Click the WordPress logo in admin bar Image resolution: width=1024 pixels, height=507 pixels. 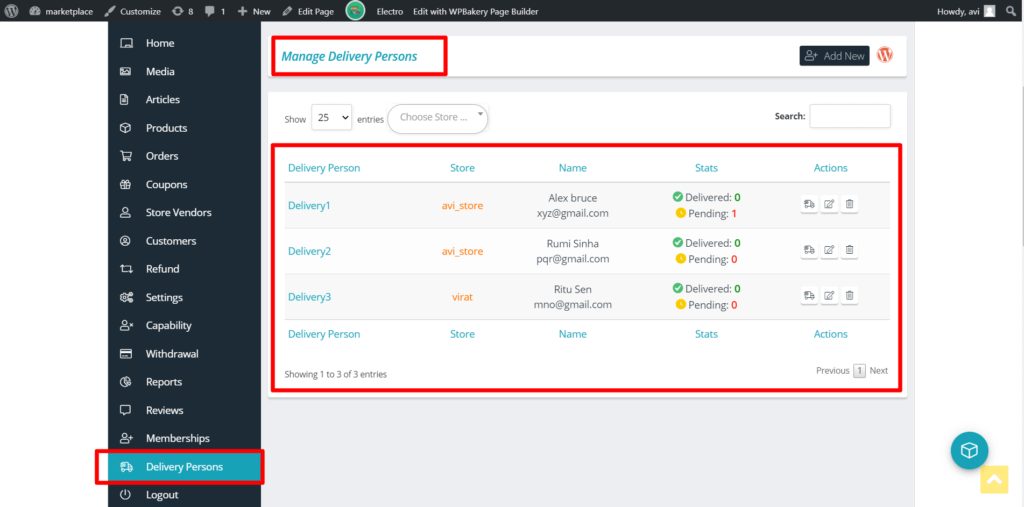pos(11,11)
